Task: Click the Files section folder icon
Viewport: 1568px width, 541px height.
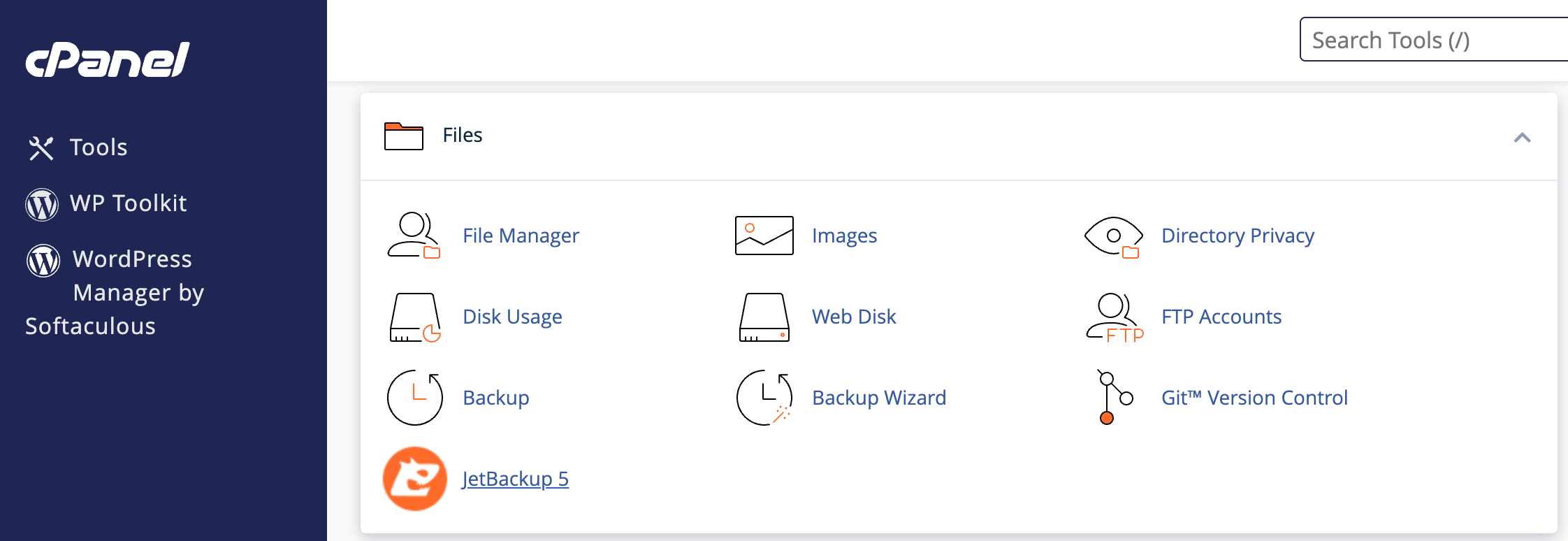Action: coord(403,136)
